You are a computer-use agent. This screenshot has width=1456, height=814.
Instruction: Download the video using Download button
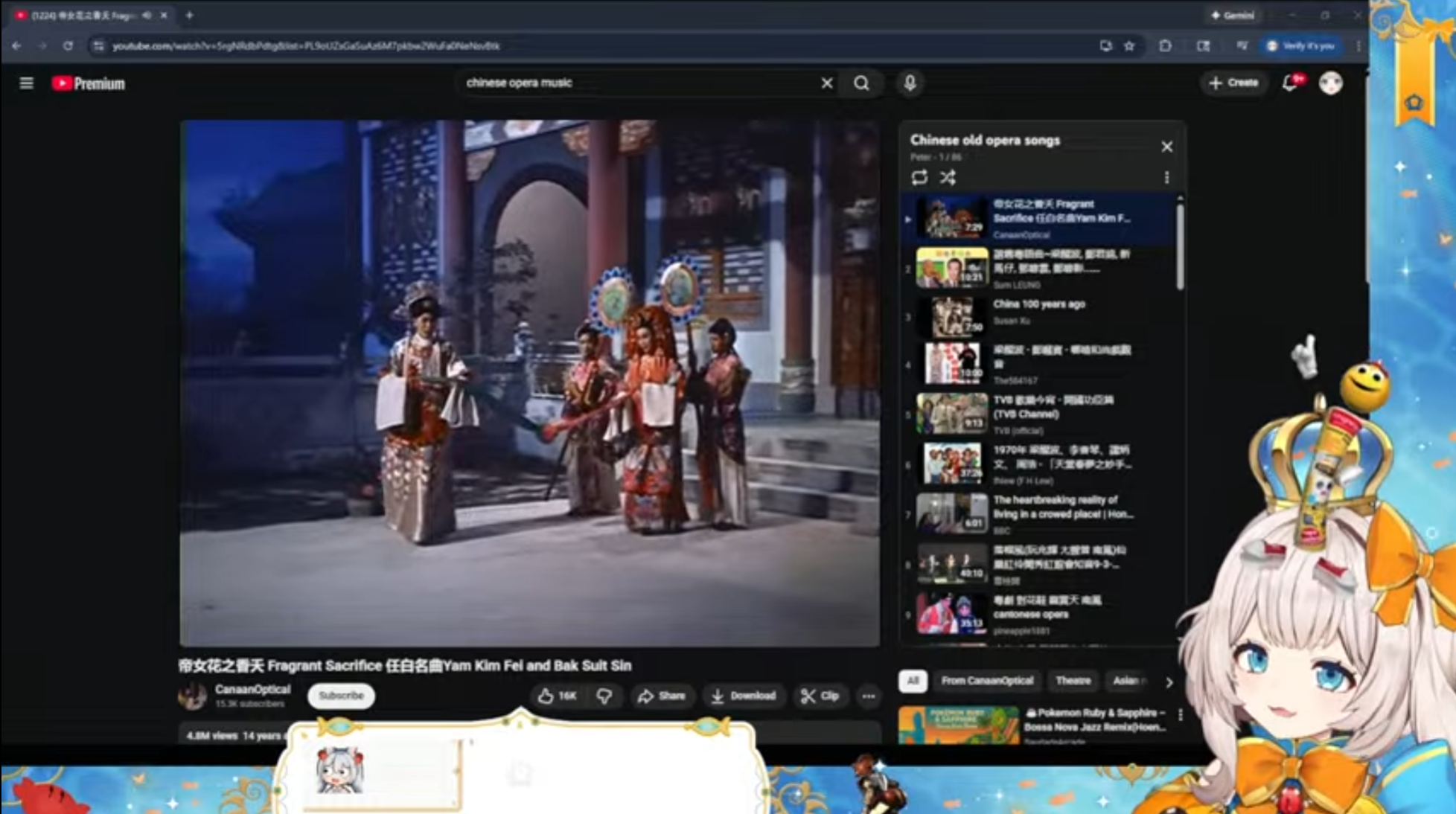click(743, 696)
